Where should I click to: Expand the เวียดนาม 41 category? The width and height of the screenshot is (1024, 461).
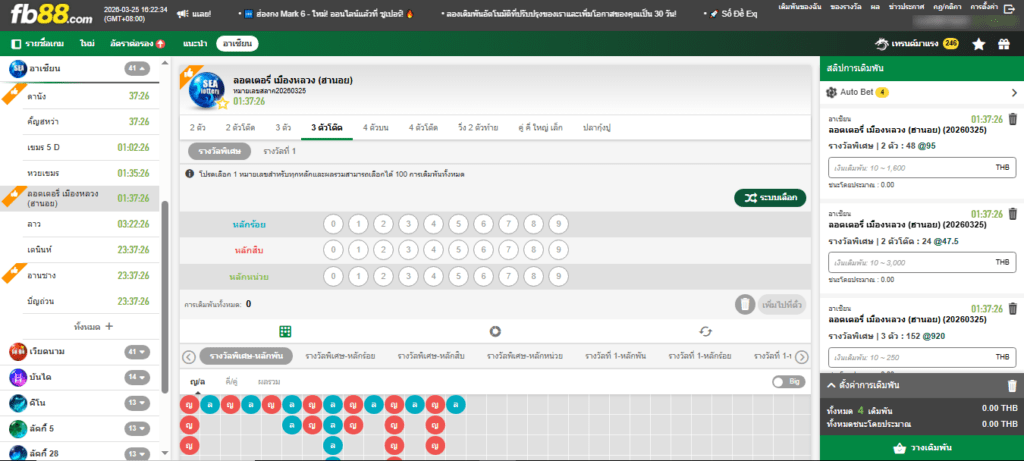[137, 352]
